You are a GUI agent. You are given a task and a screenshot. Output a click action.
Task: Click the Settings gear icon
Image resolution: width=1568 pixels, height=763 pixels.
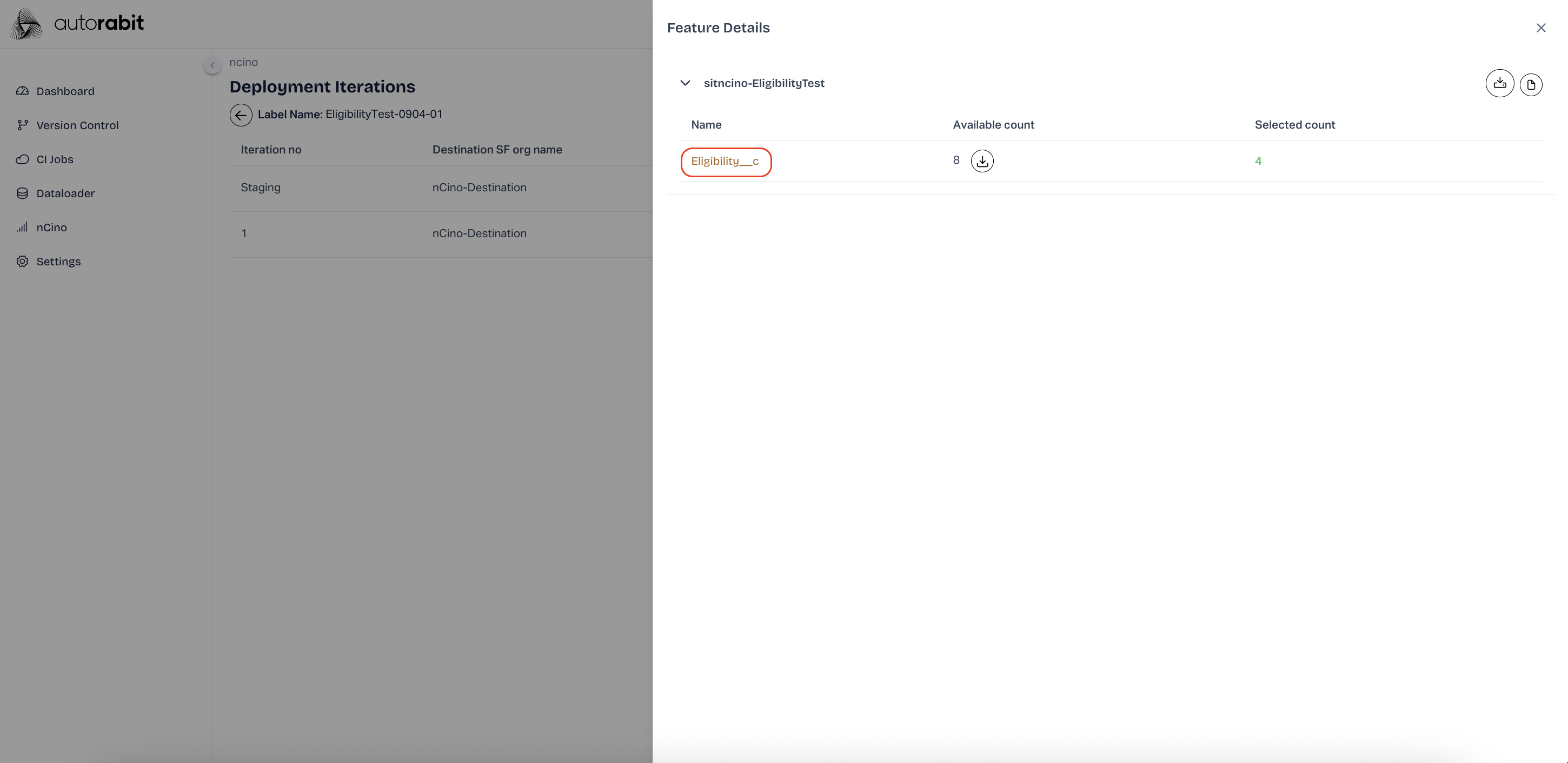pos(23,262)
